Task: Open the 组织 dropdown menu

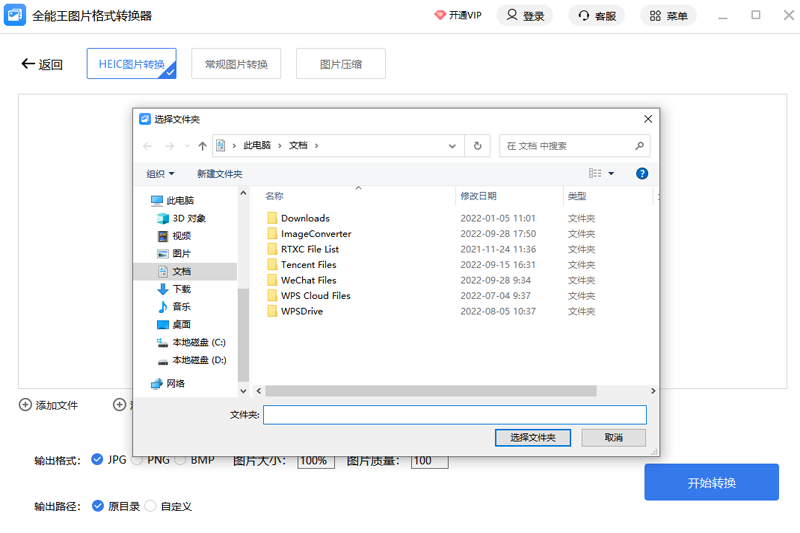Action: (160, 174)
